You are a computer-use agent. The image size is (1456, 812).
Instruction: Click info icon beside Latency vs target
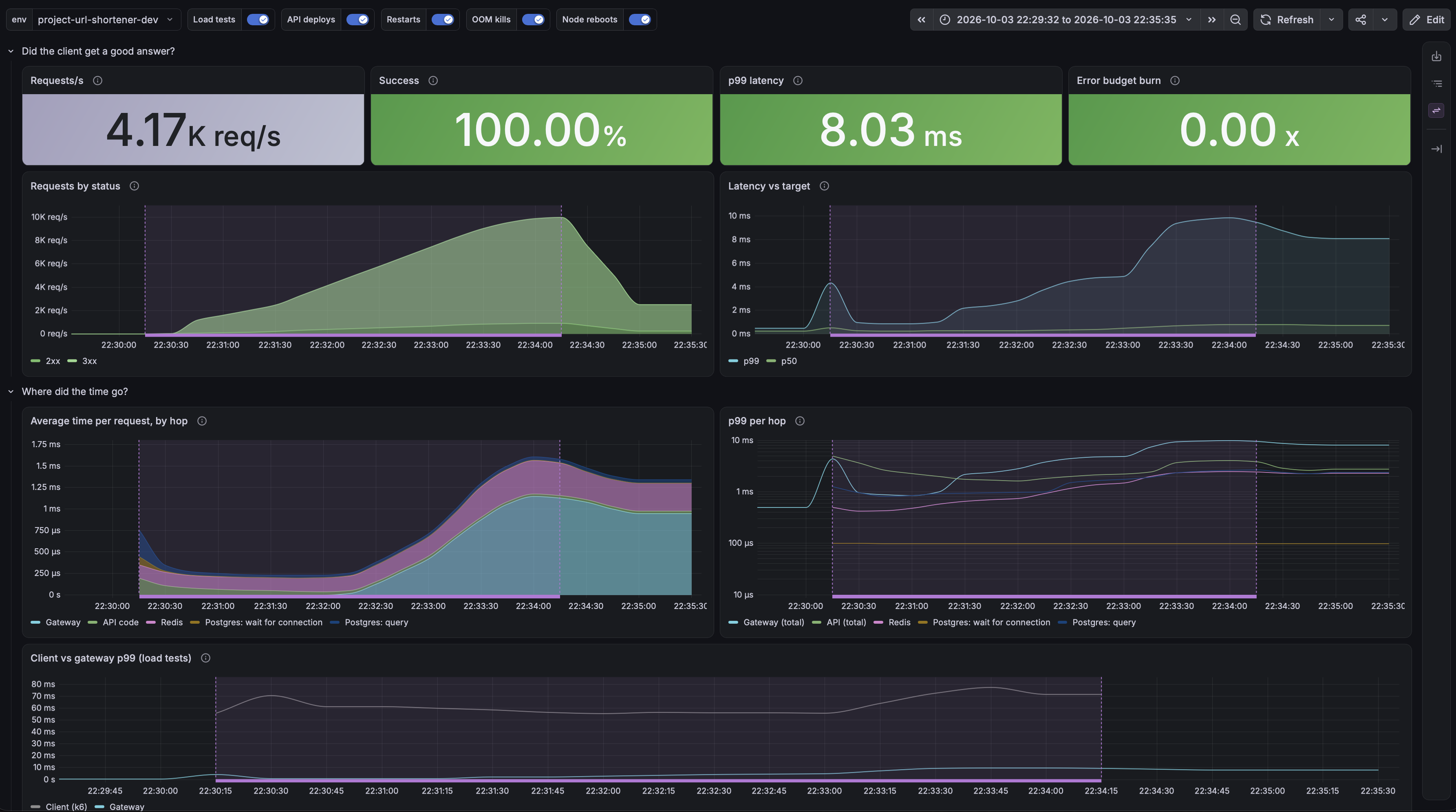[x=824, y=186]
